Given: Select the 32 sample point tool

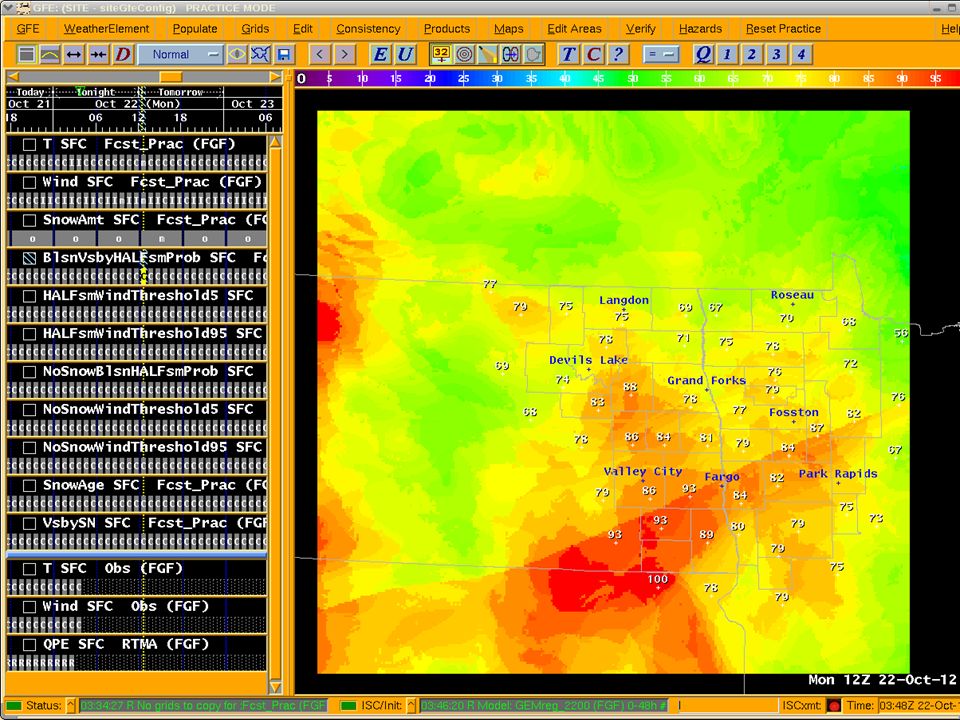Looking at the screenshot, I should click(441, 54).
